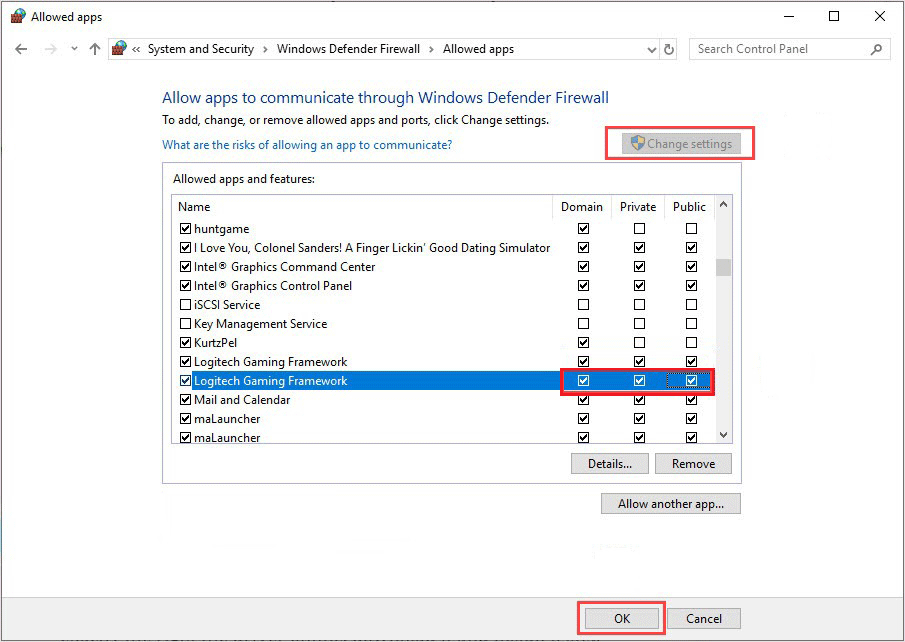
Task: Uncheck the huntgame app checkbox
Action: click(x=185, y=229)
